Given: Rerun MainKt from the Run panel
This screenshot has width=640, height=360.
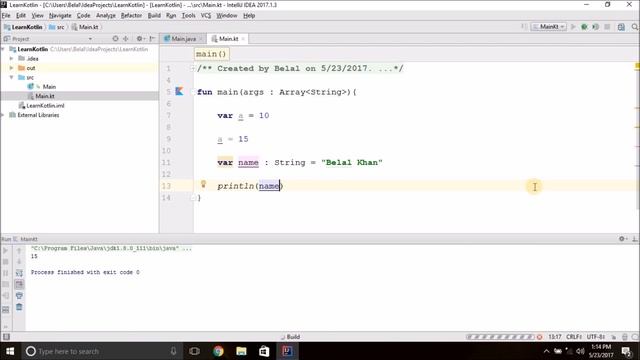Looking at the screenshot, I should tap(6, 251).
